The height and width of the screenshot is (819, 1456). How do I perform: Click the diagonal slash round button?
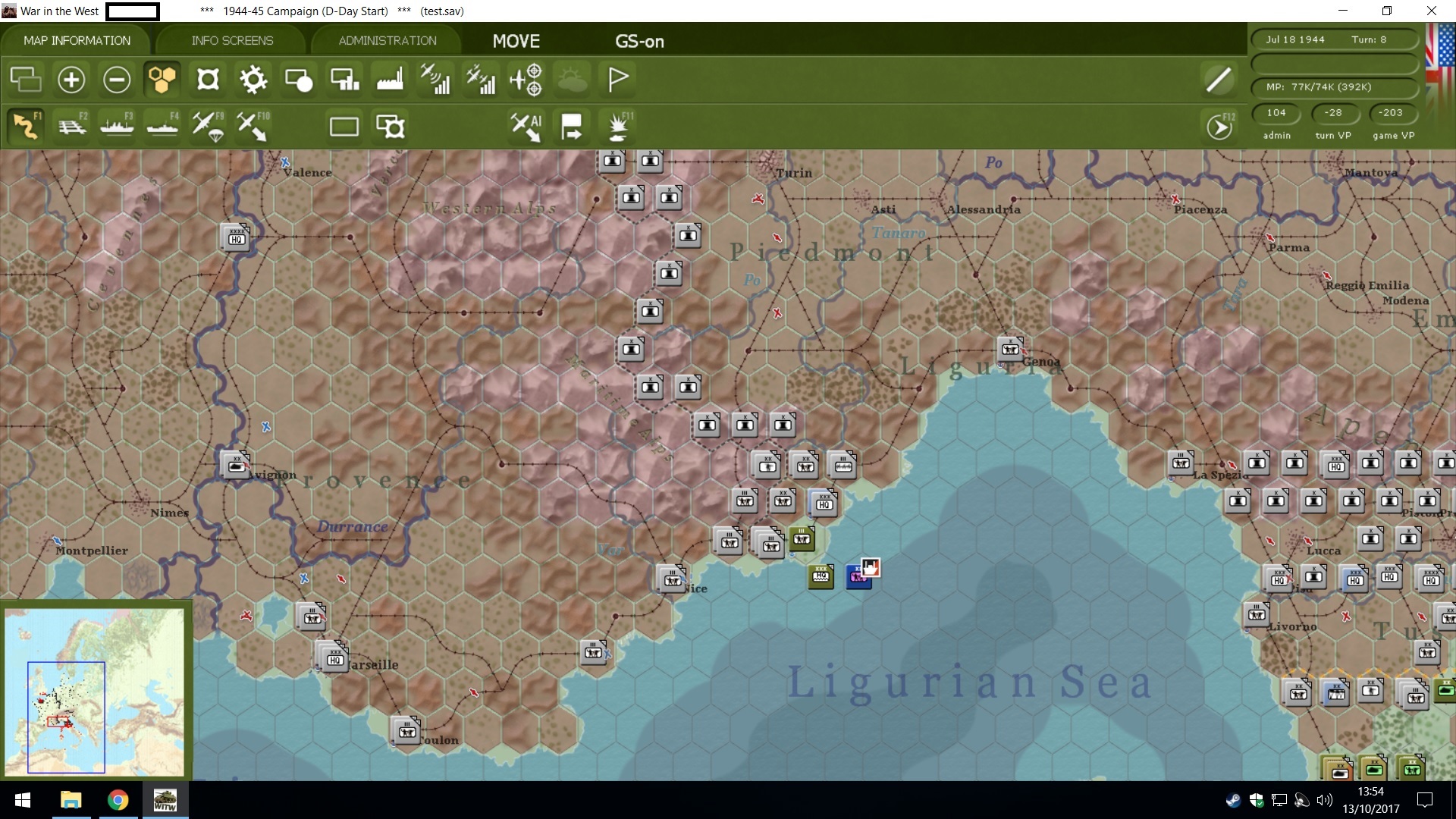click(x=1219, y=80)
